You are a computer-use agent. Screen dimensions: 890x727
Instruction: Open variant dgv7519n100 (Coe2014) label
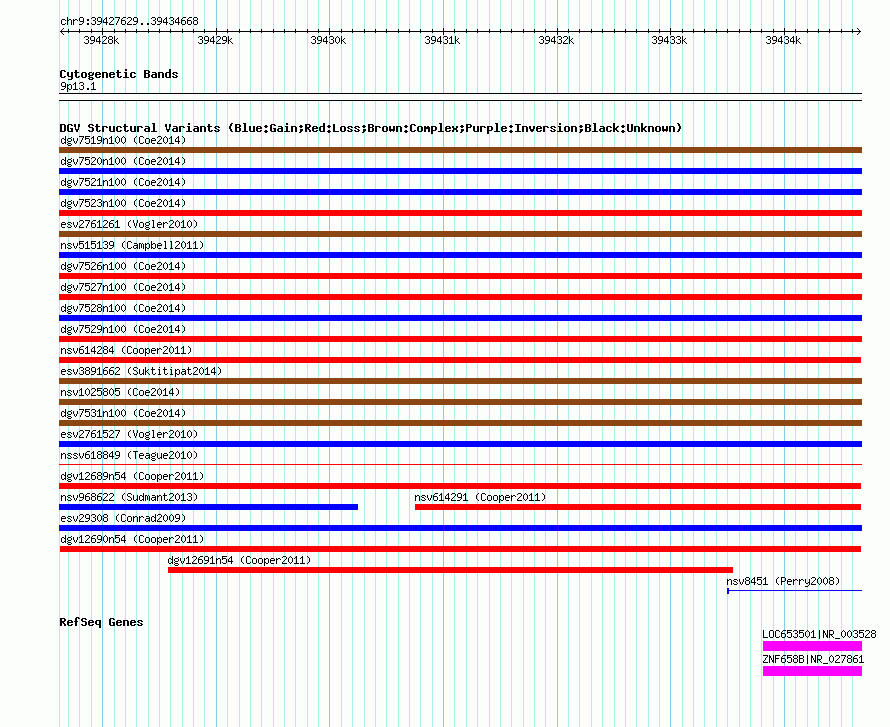(123, 140)
